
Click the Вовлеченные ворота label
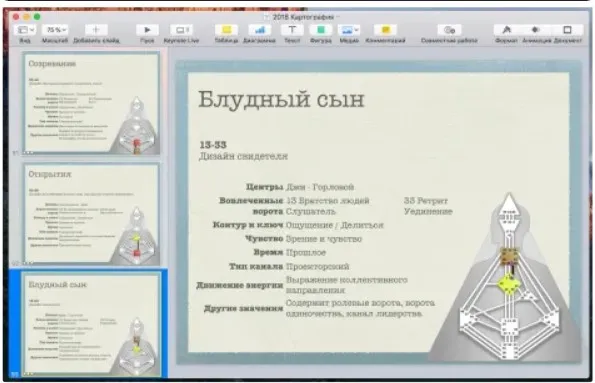(x=251, y=206)
